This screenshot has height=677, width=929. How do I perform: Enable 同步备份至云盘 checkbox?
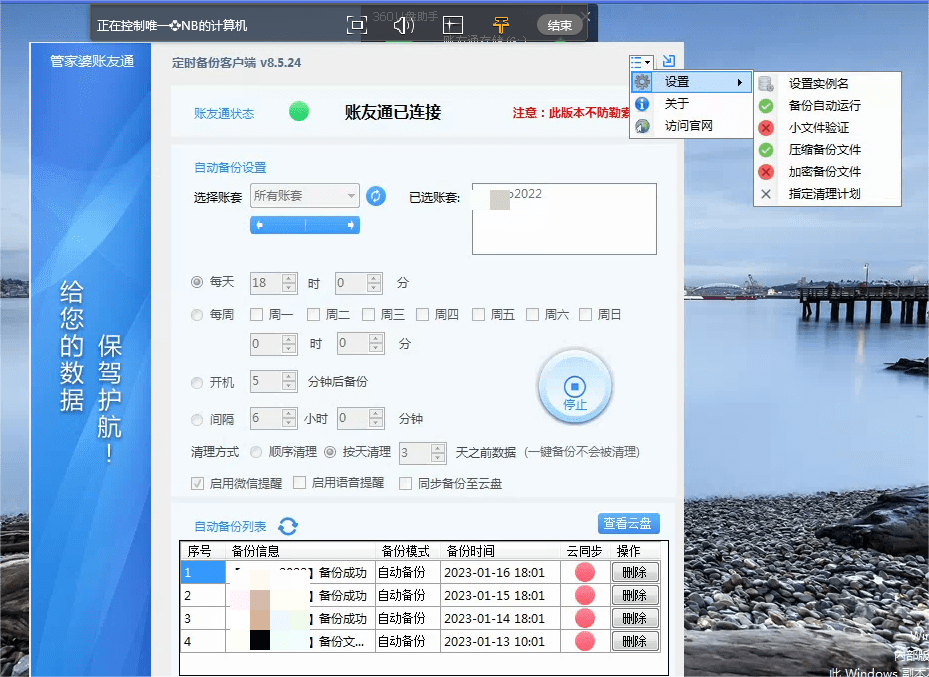point(406,483)
